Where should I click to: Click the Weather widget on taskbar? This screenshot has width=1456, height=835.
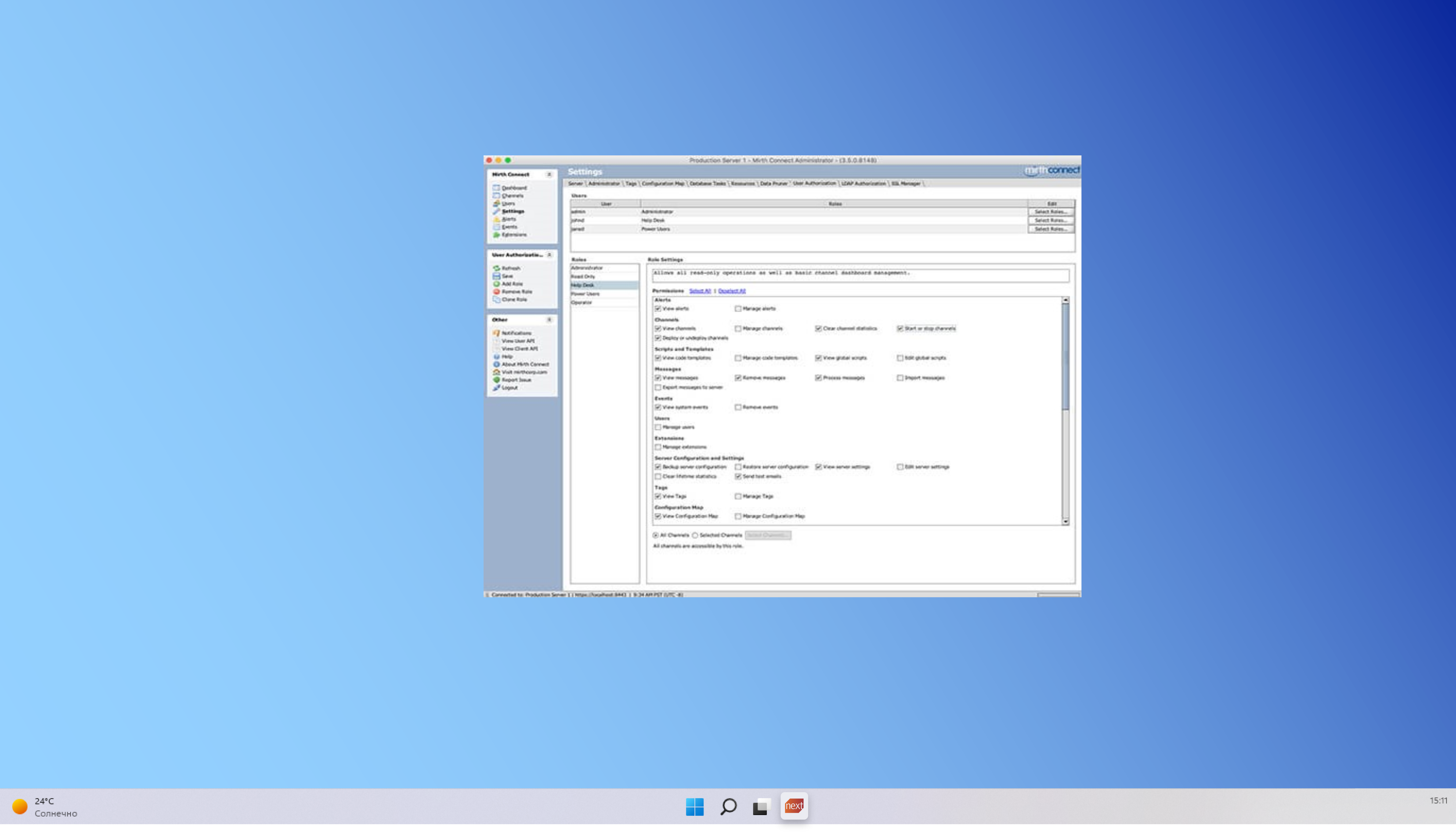pos(45,807)
